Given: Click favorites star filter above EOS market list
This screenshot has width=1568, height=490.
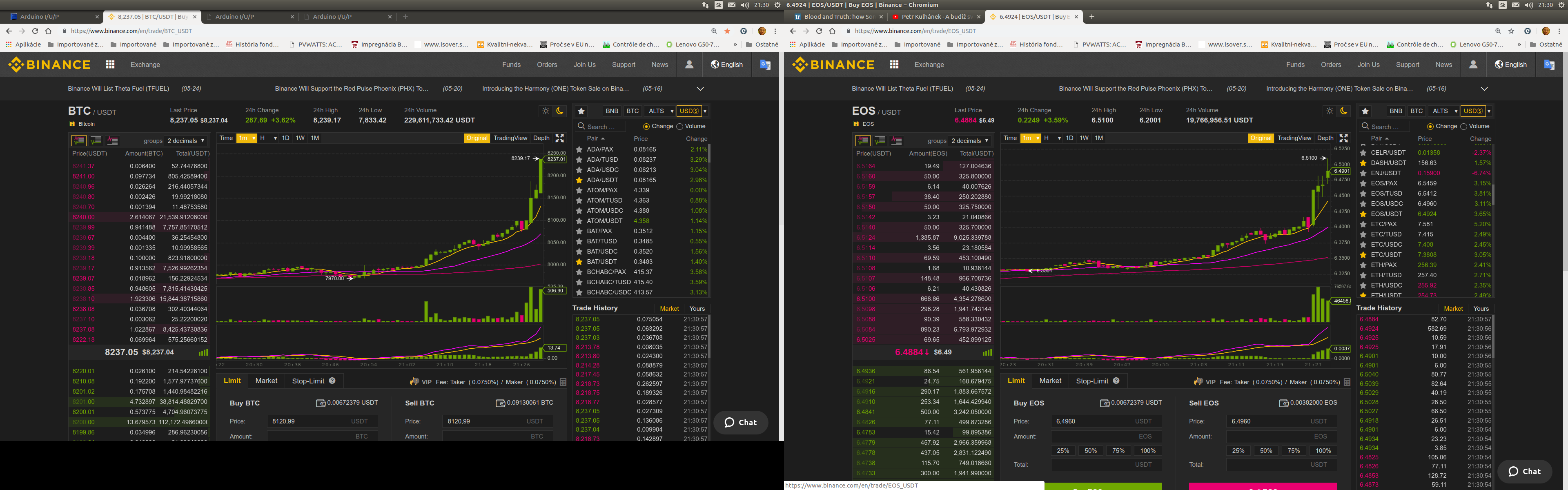Looking at the screenshot, I should pos(1365,111).
